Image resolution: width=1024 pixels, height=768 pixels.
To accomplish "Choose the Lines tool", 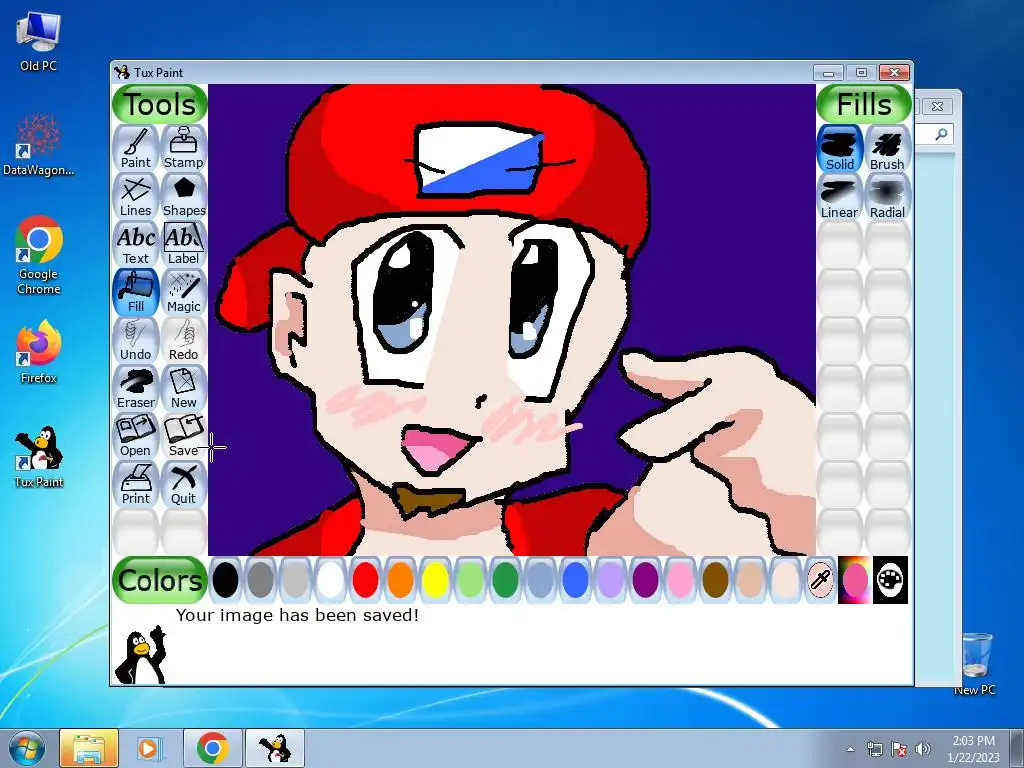I will (136, 196).
